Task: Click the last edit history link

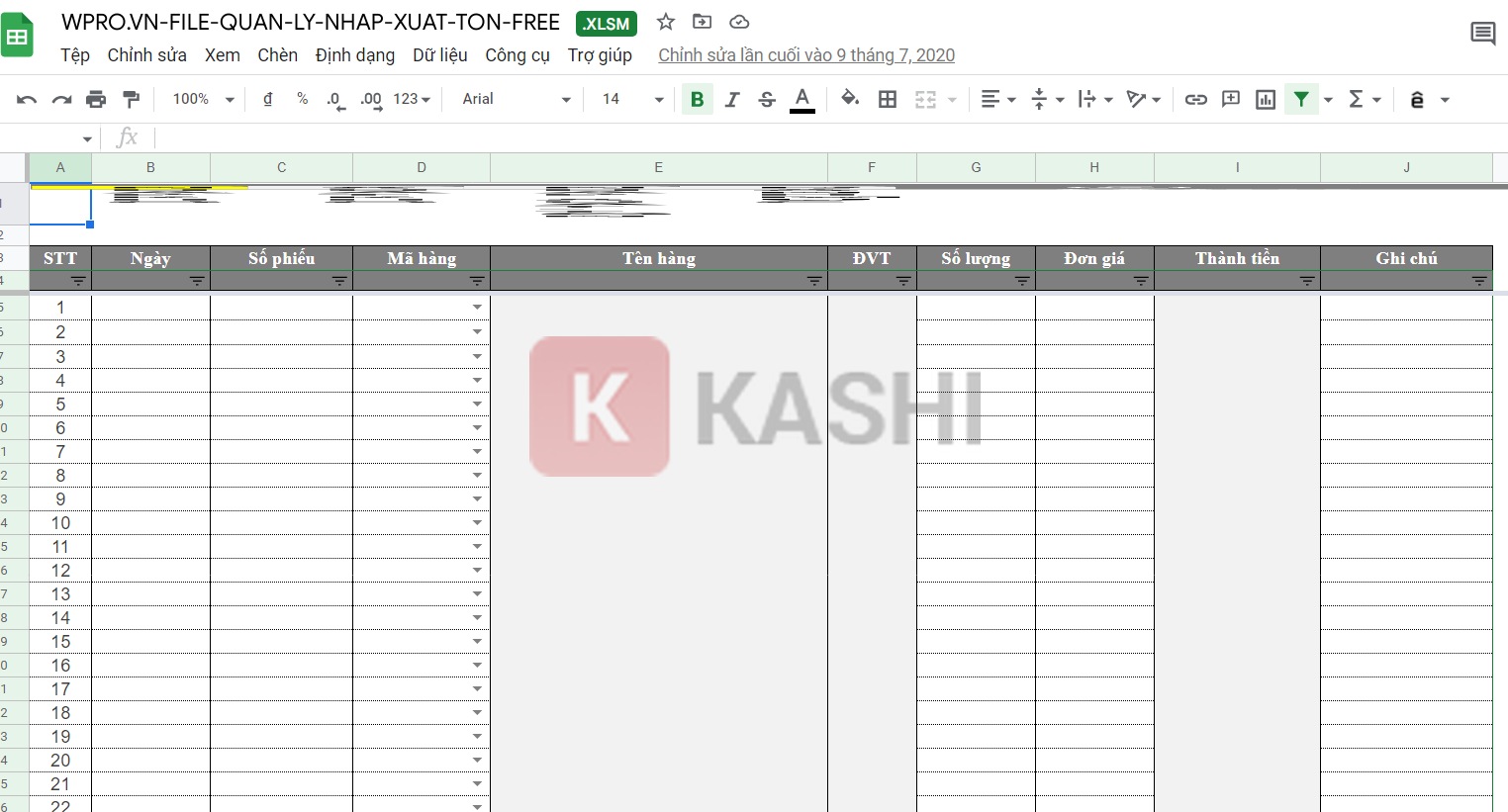Action: (x=805, y=55)
